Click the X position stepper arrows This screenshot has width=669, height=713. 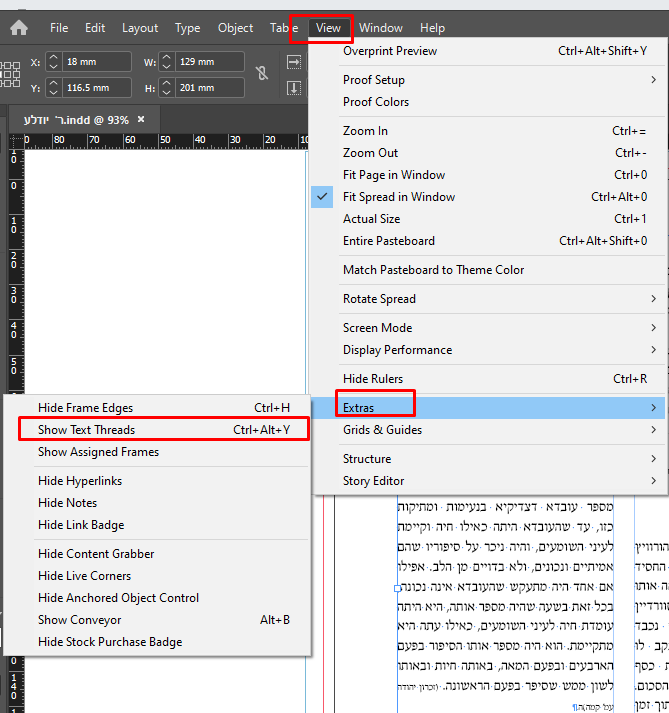(x=54, y=62)
